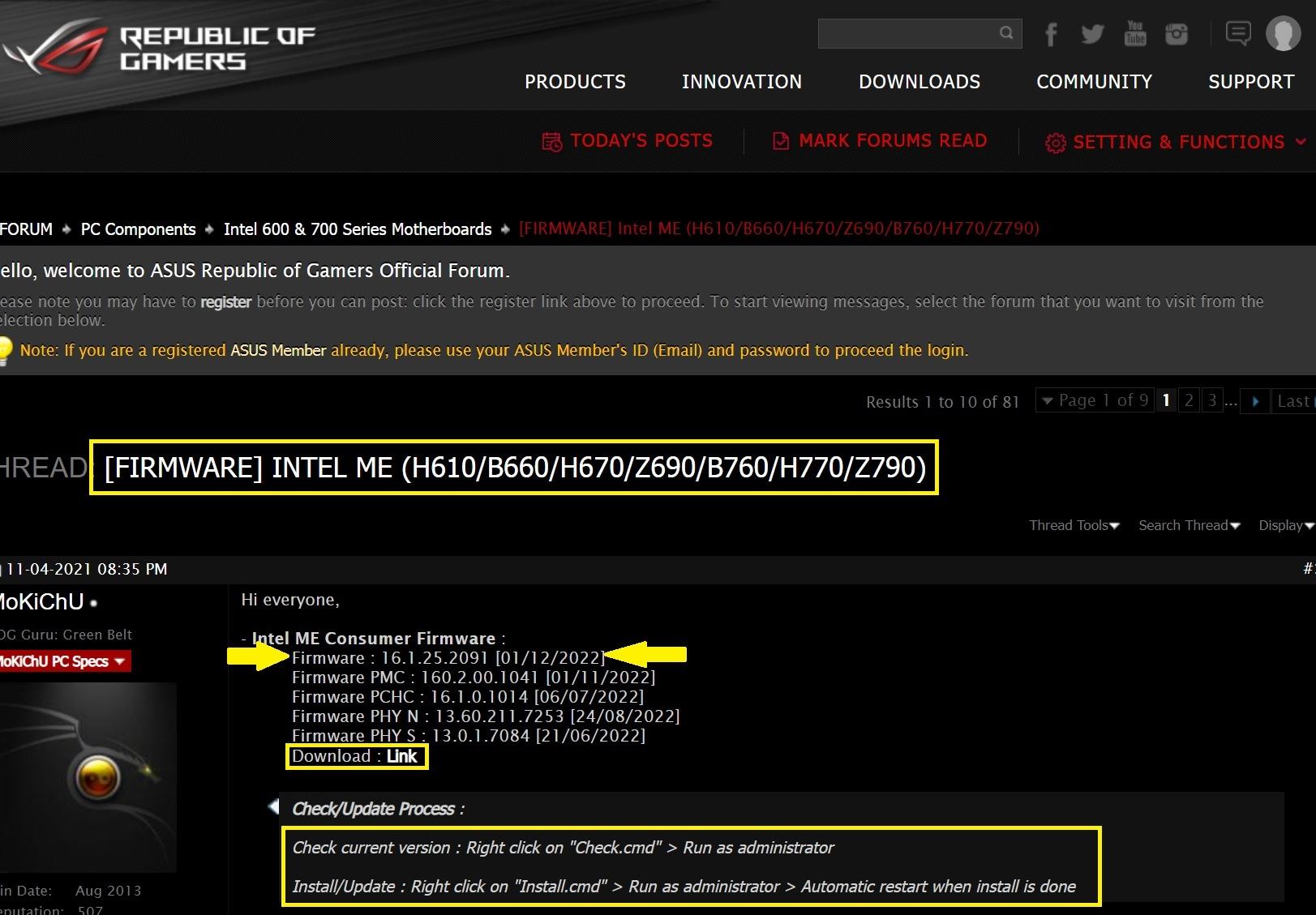Select page 1 in pagination
The height and width of the screenshot is (915, 1316).
tap(1166, 400)
